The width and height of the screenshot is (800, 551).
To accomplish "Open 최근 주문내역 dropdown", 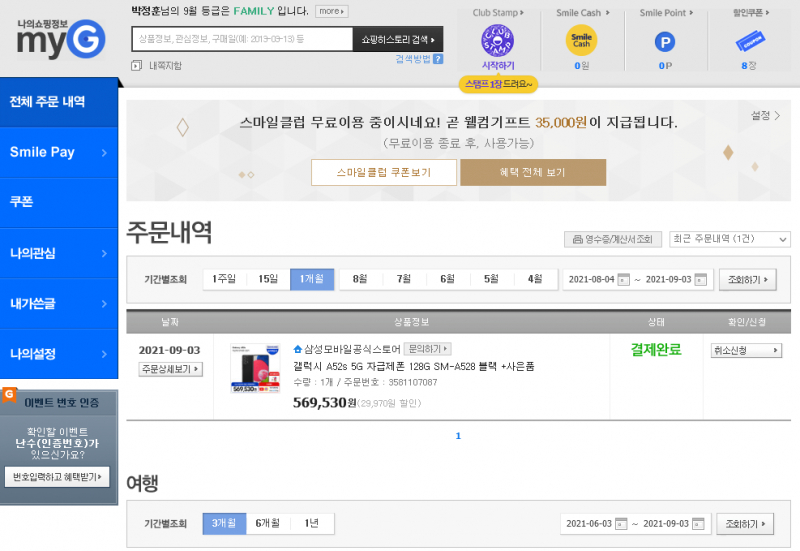I will coord(730,239).
